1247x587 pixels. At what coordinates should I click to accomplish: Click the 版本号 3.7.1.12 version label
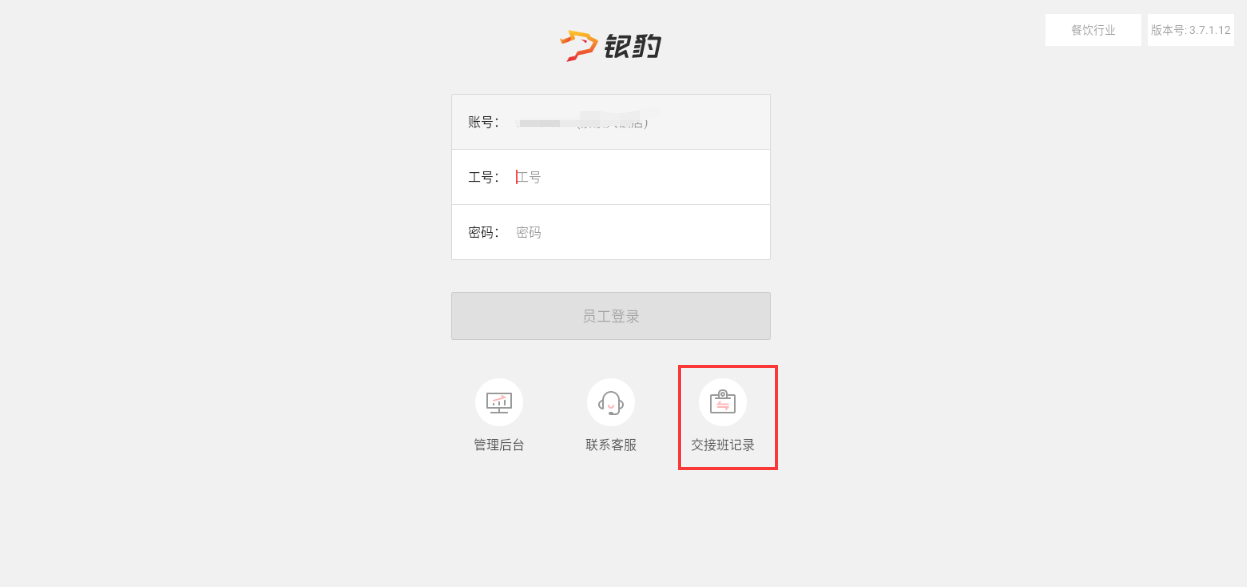click(x=1190, y=30)
